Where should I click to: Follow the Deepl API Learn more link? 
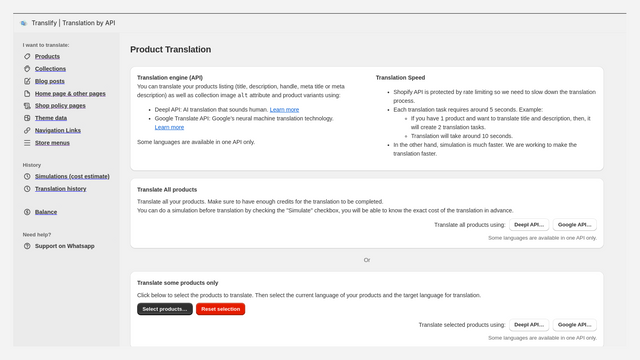284,110
